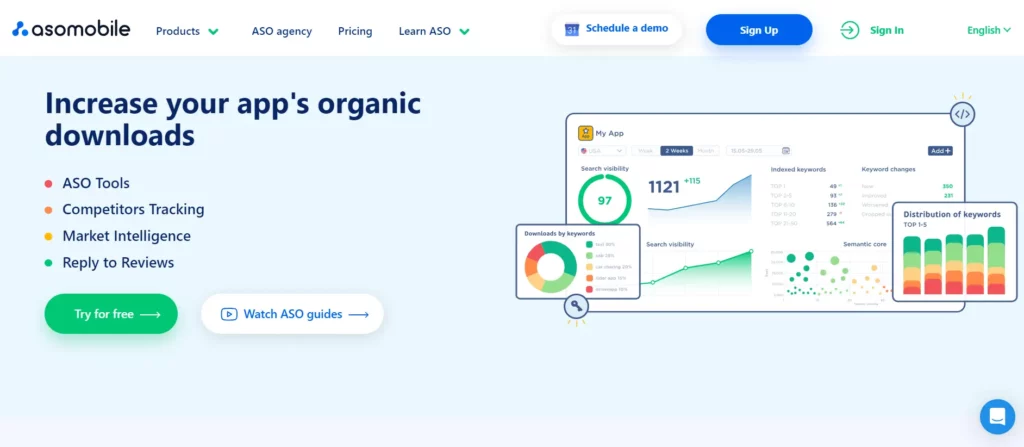Click the date range calendar icon
The image size is (1024, 447).
(786, 151)
